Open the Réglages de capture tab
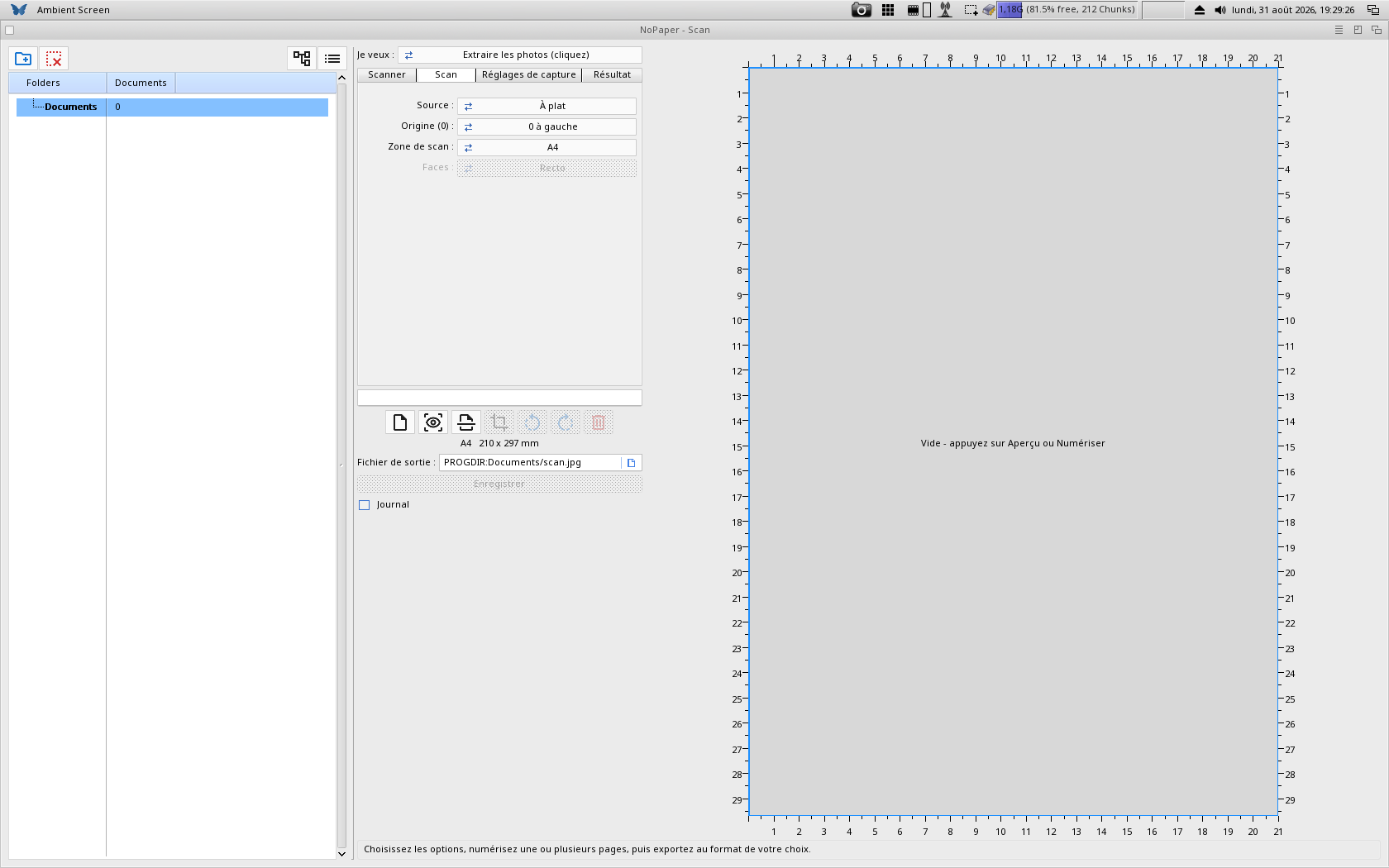Screen dimensions: 1389x868 click(x=528, y=75)
